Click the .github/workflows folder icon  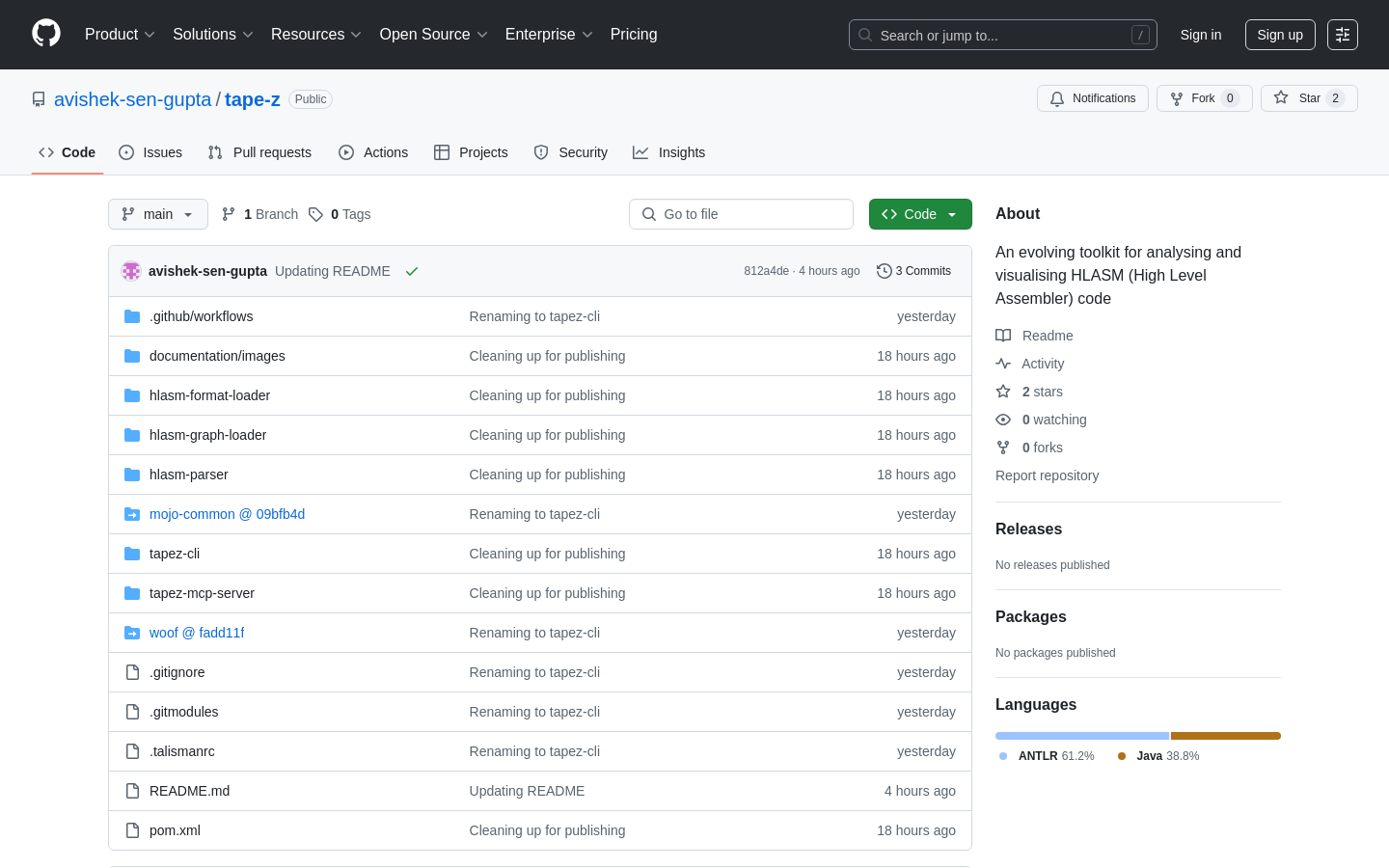coord(132,316)
